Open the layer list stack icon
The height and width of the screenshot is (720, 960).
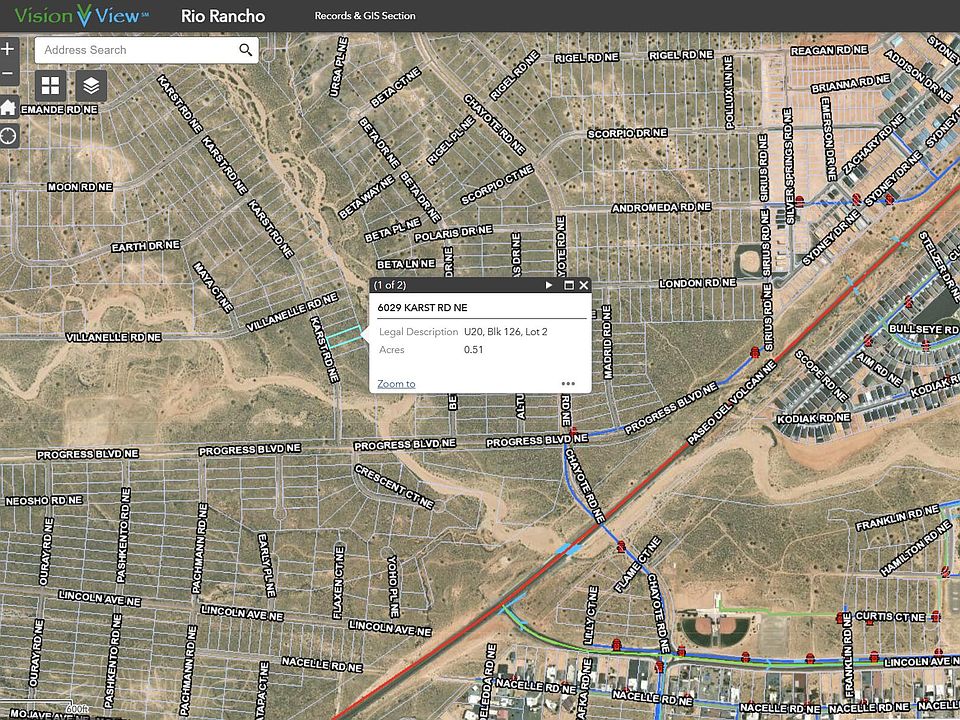[91, 86]
